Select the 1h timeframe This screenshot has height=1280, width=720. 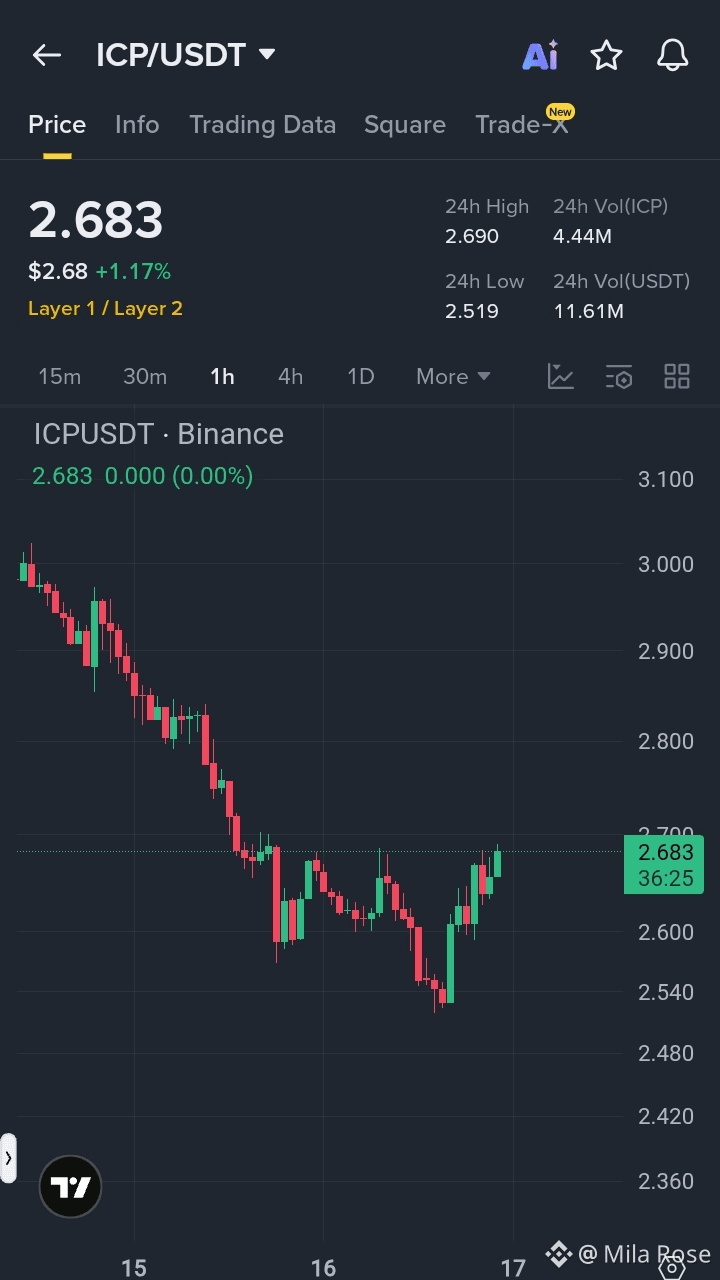tap(222, 377)
